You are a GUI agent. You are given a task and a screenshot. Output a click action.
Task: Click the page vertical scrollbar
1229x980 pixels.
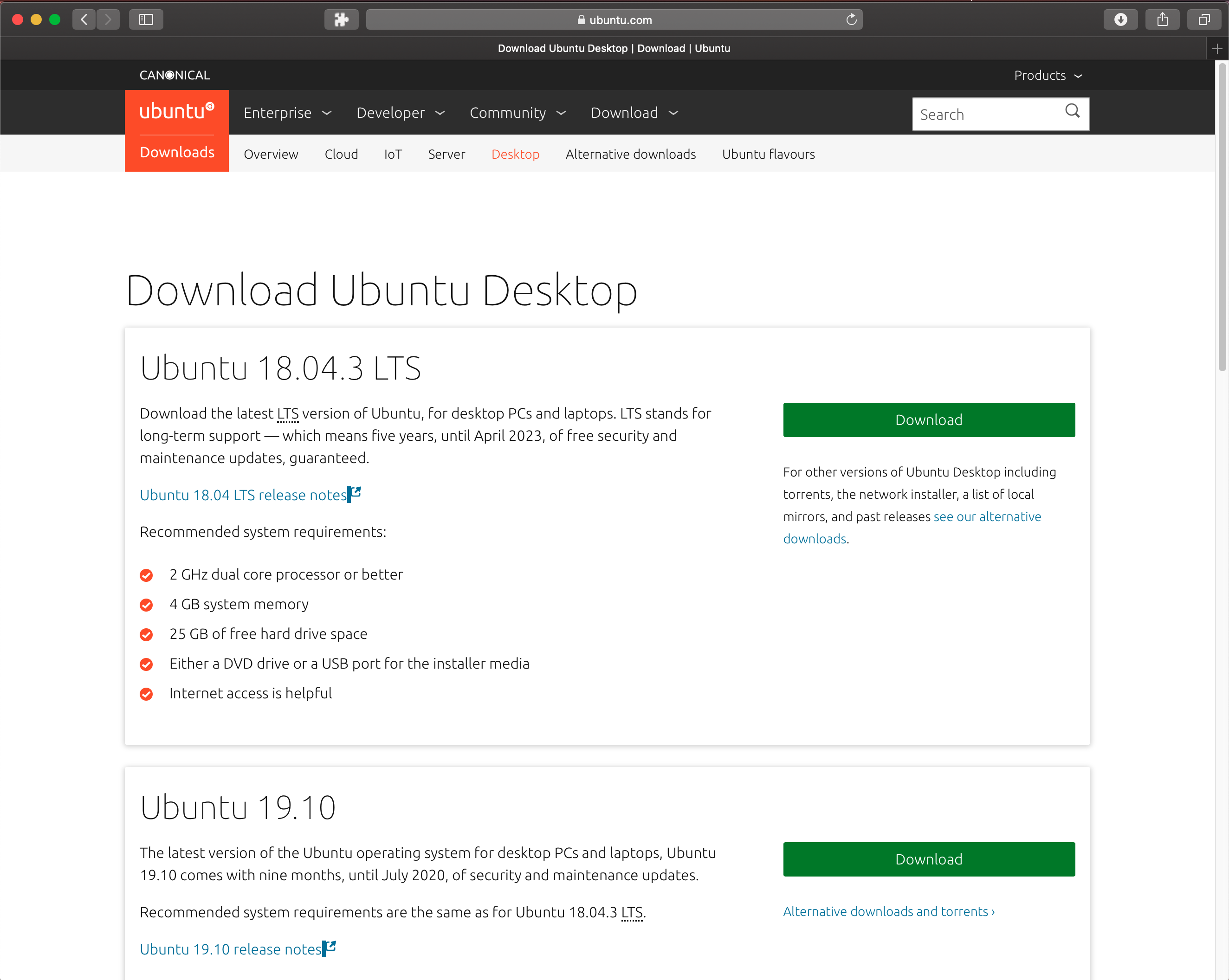1222,217
